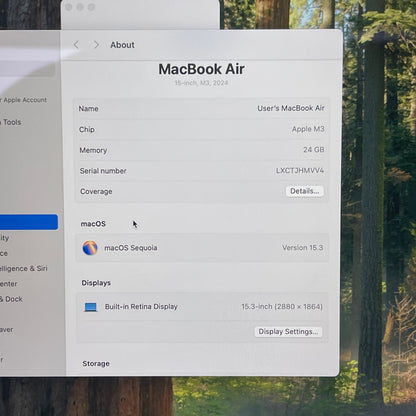Click the Version 15.3 text
Screen dimensions: 416x416
point(303,248)
